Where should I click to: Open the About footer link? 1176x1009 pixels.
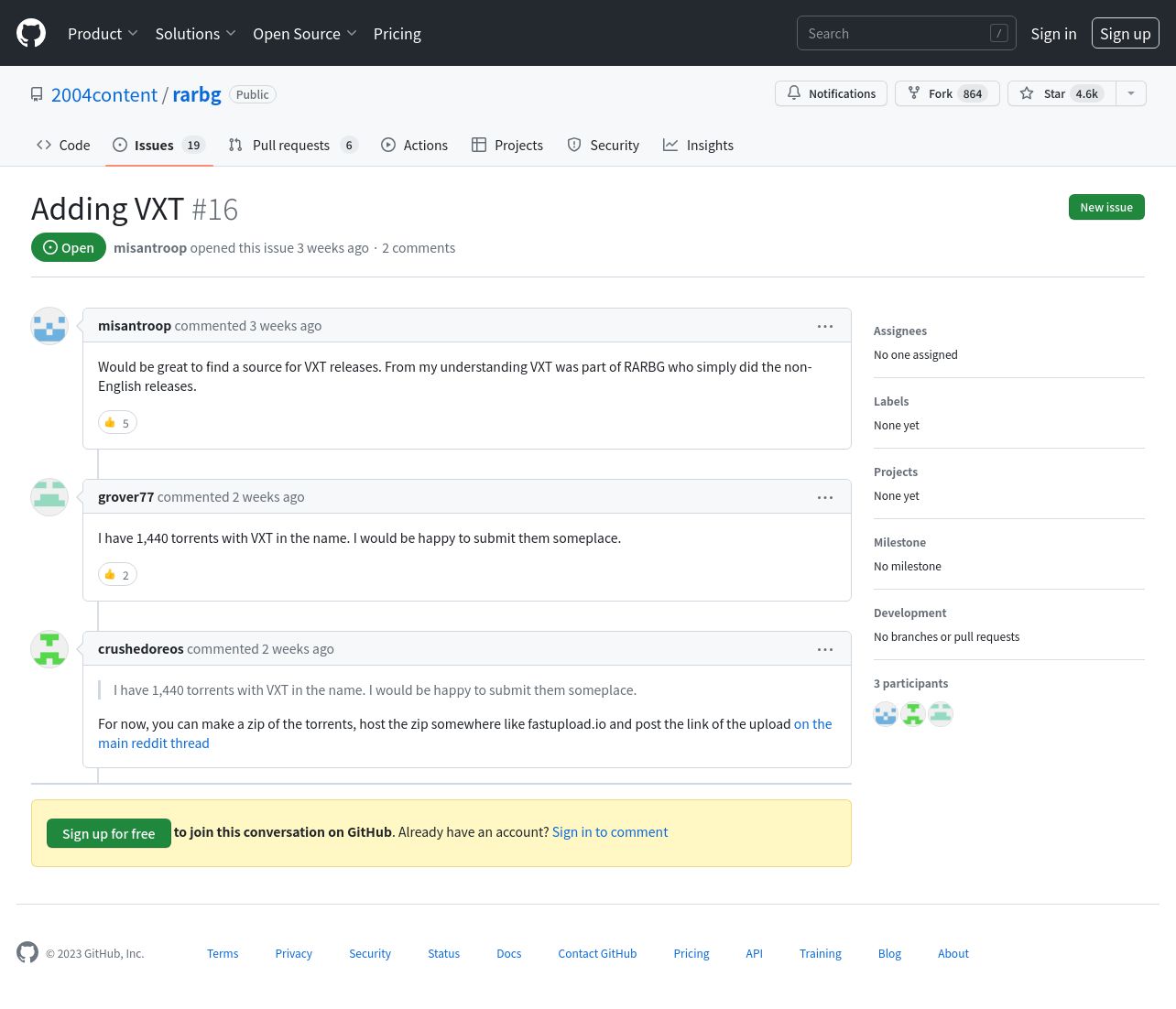[953, 954]
